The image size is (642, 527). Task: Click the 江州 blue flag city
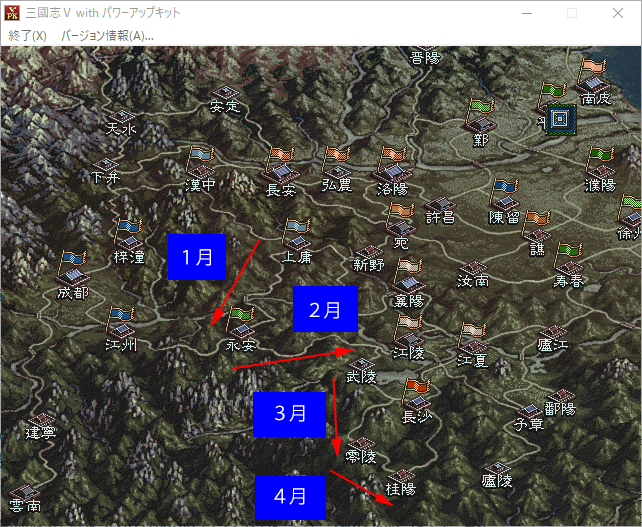[120, 321]
